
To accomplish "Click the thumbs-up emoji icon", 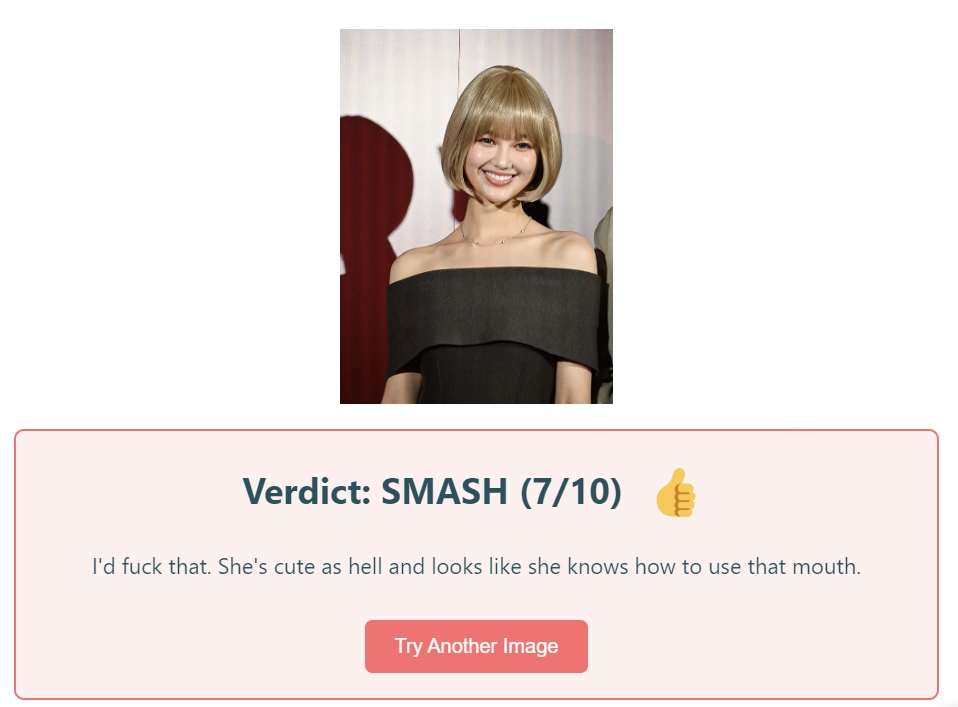I will [675, 493].
